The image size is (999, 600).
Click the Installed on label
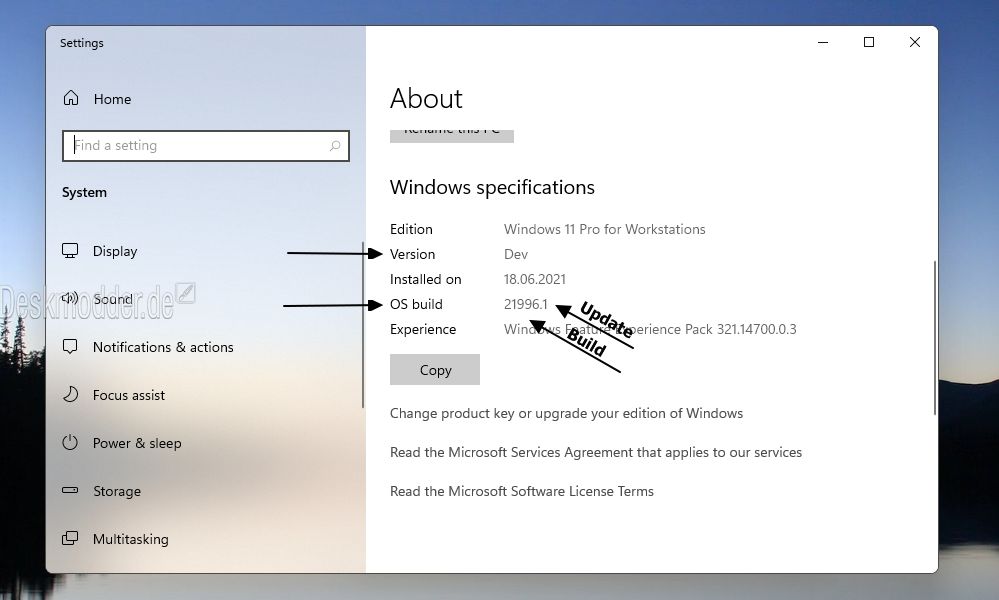(x=426, y=279)
